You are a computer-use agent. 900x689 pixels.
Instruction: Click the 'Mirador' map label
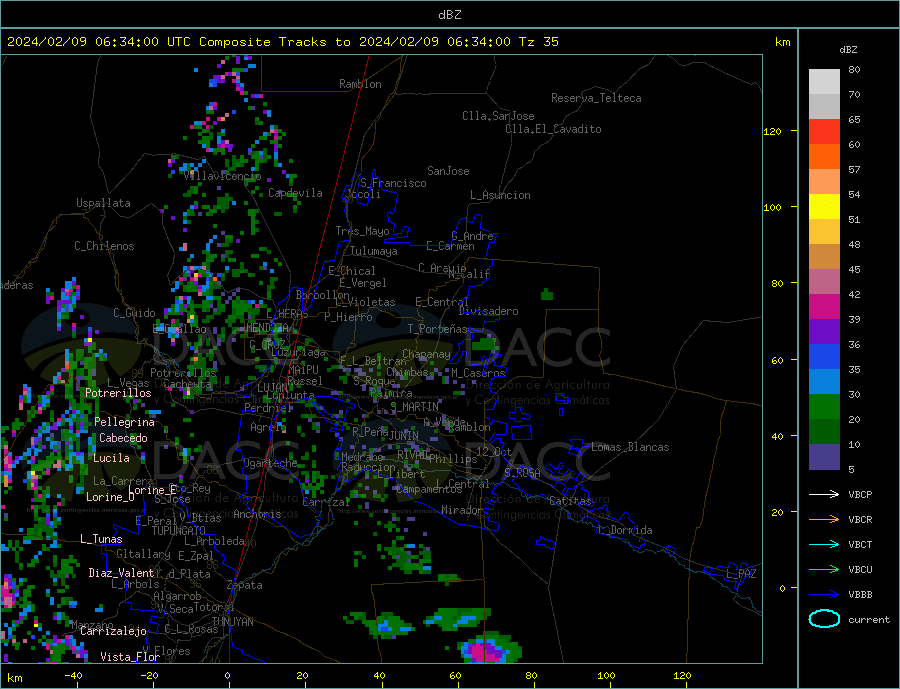tap(462, 510)
